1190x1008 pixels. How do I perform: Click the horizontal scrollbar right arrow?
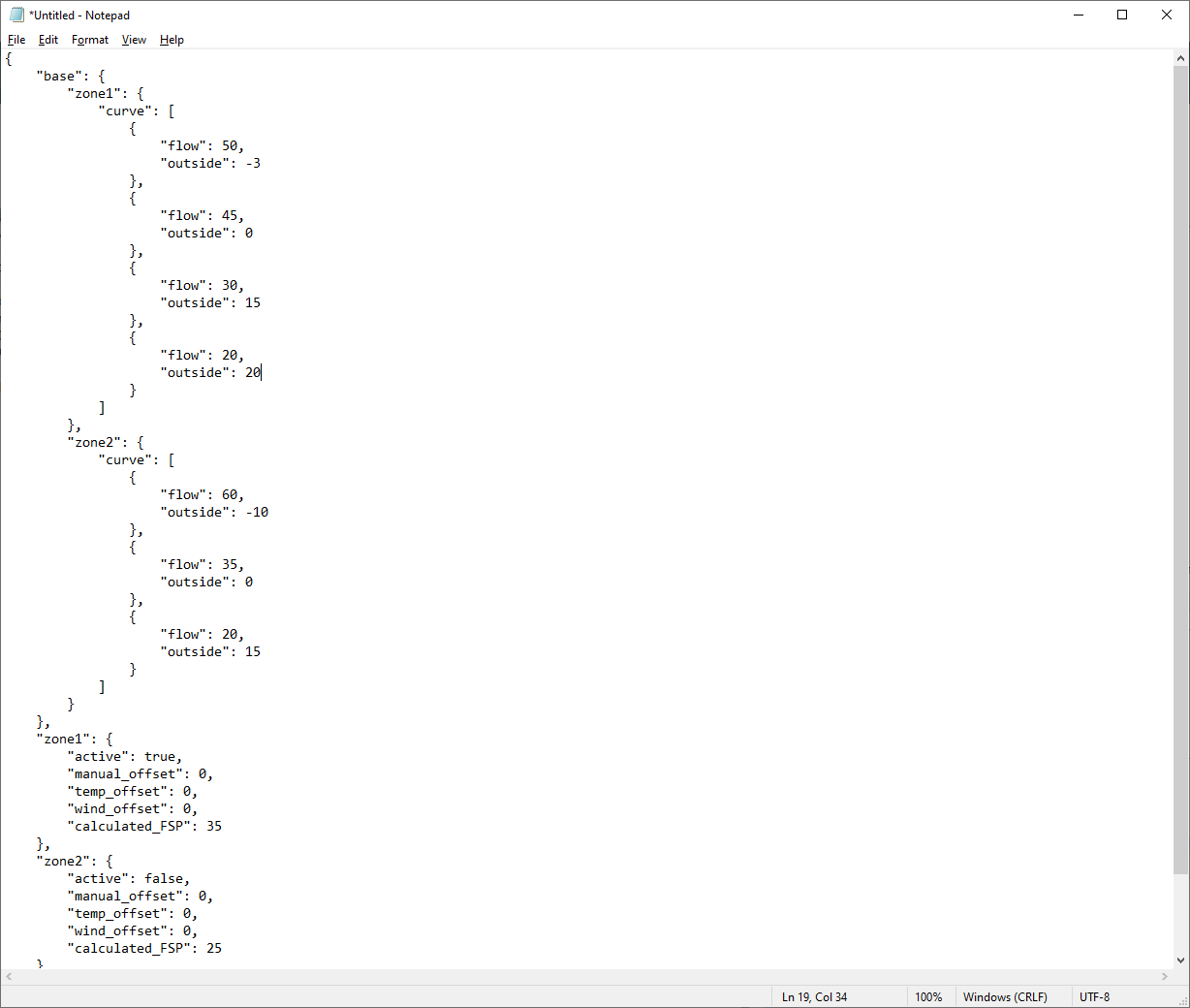pos(1165,977)
